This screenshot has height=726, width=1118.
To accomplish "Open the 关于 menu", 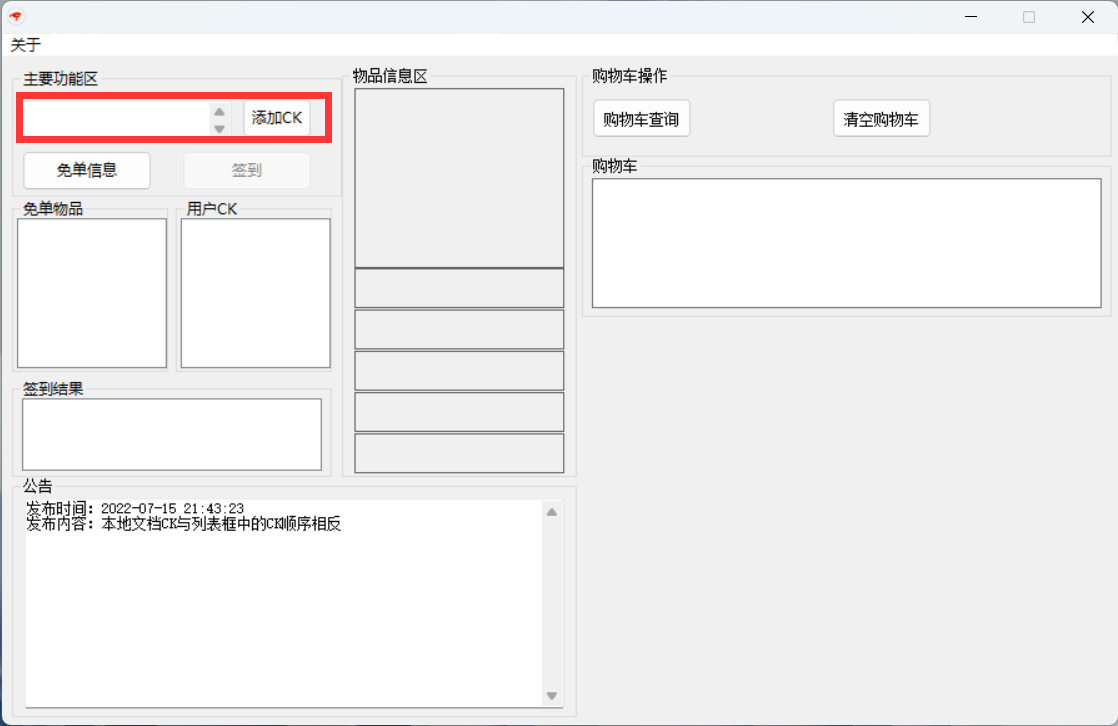I will click(x=26, y=45).
